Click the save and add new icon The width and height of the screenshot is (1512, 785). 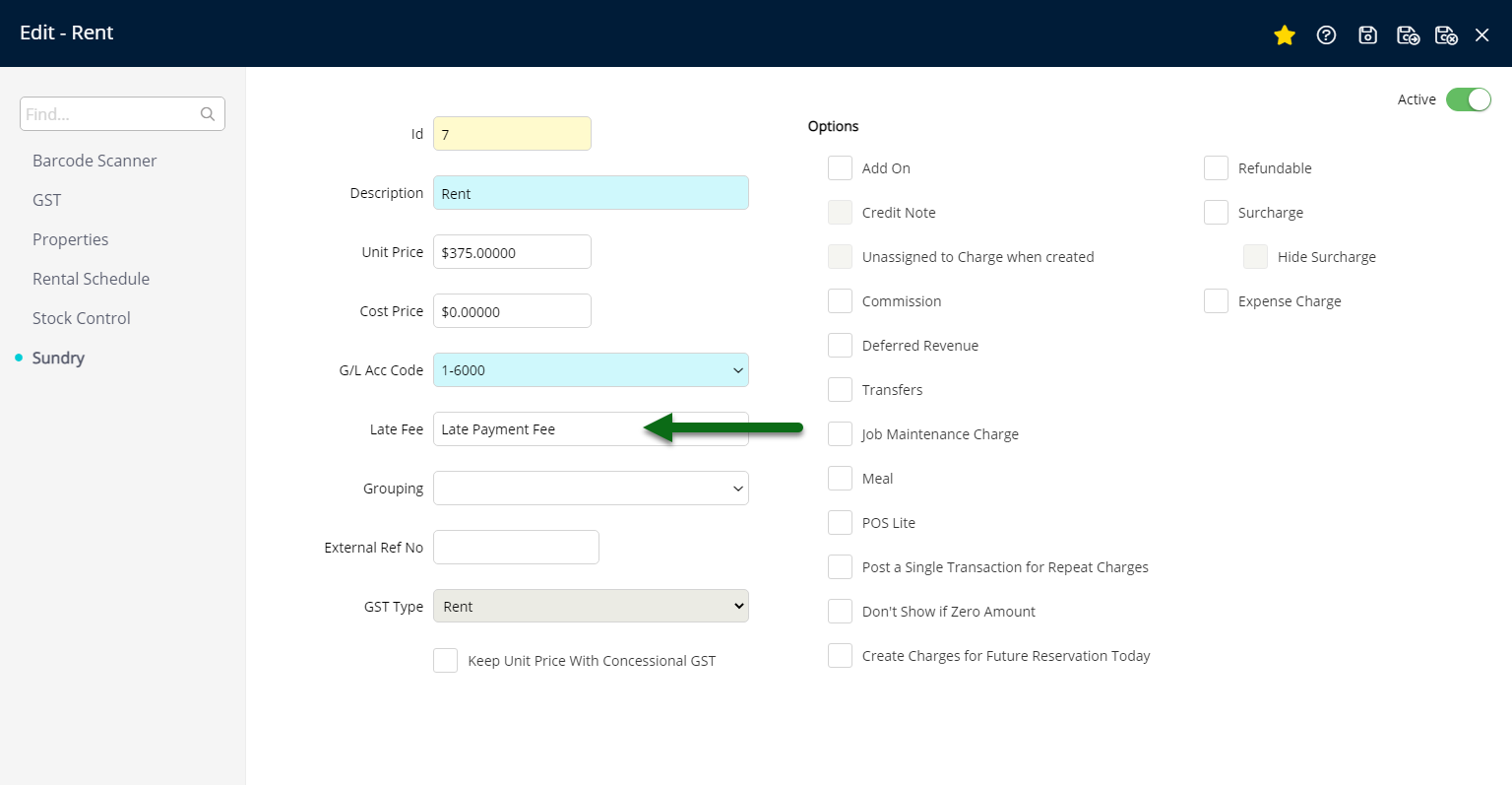[1408, 34]
